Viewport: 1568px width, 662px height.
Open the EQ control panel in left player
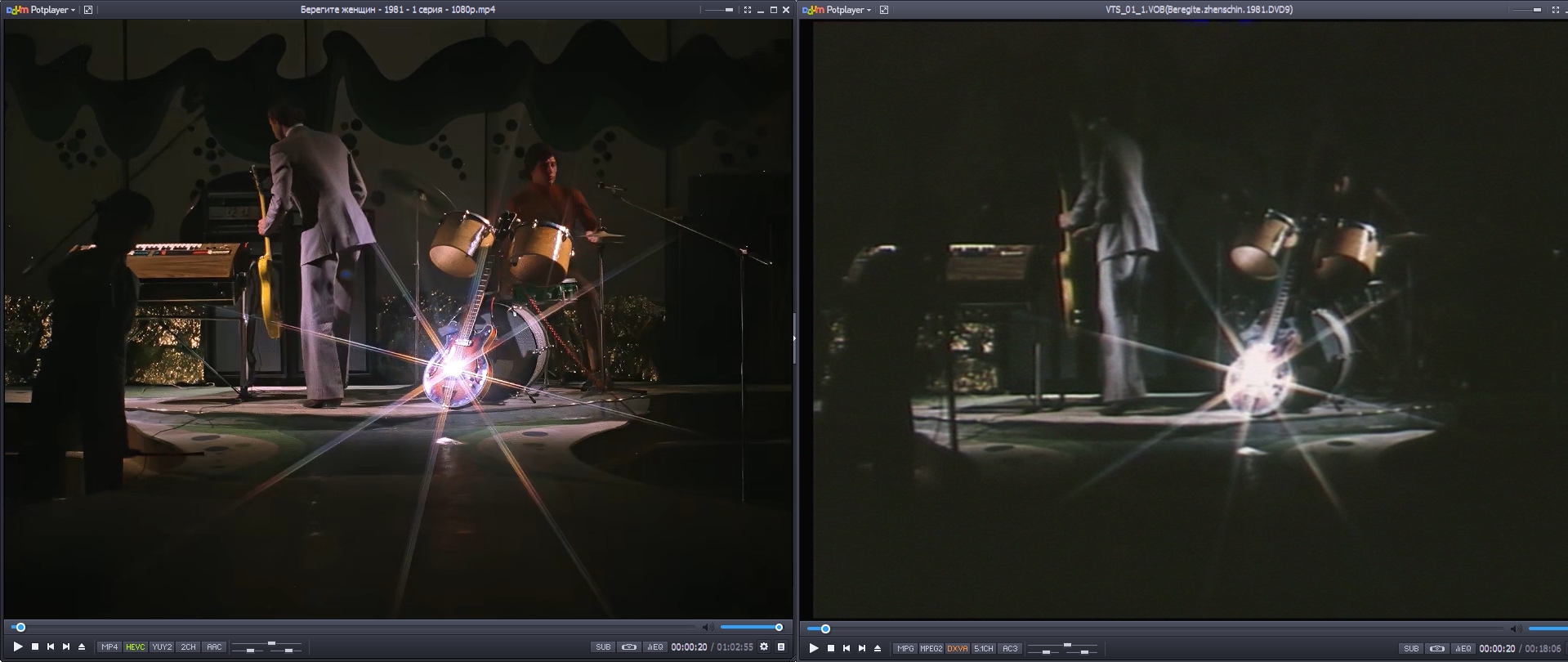654,646
